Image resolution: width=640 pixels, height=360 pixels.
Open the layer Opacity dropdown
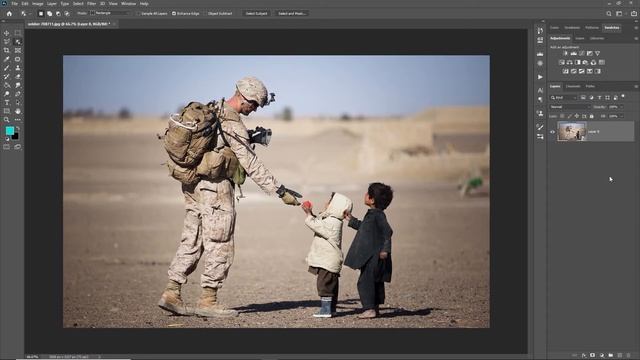click(x=621, y=107)
